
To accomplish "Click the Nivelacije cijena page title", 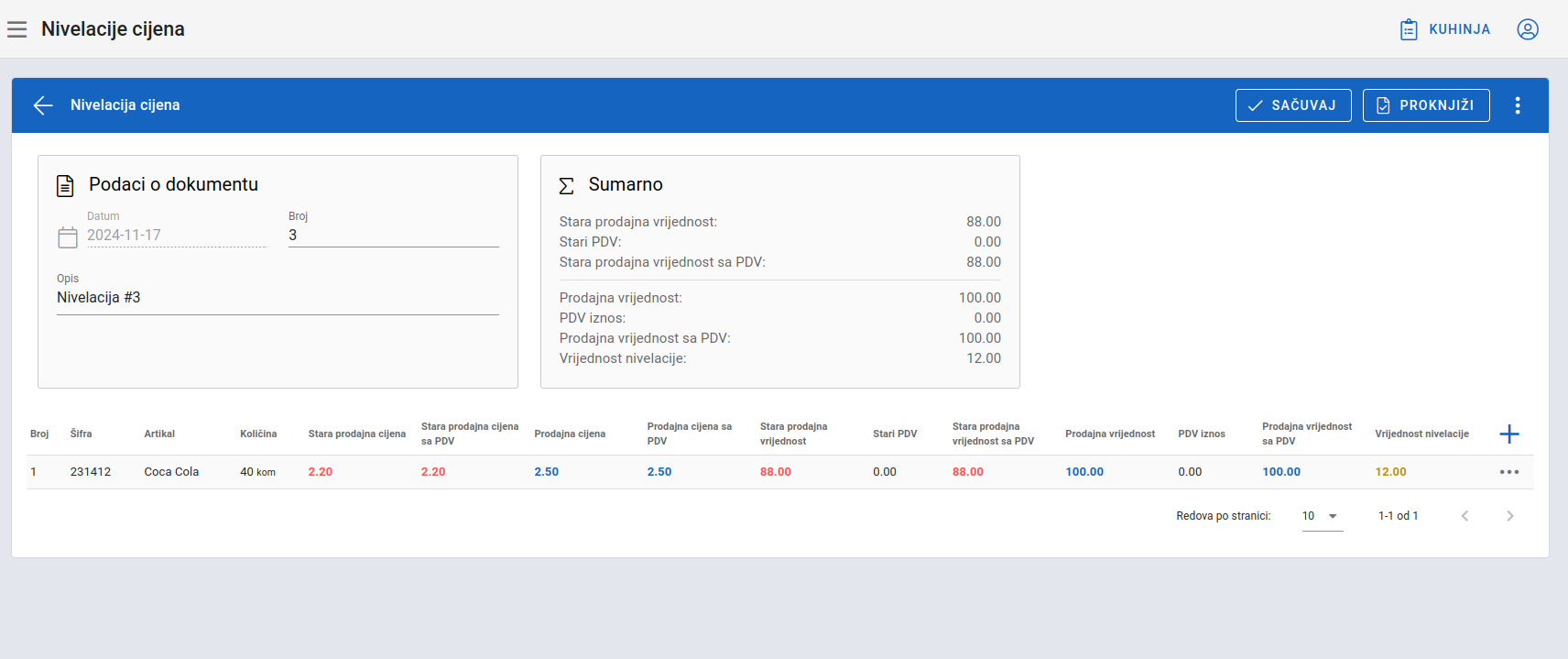I will (113, 29).
